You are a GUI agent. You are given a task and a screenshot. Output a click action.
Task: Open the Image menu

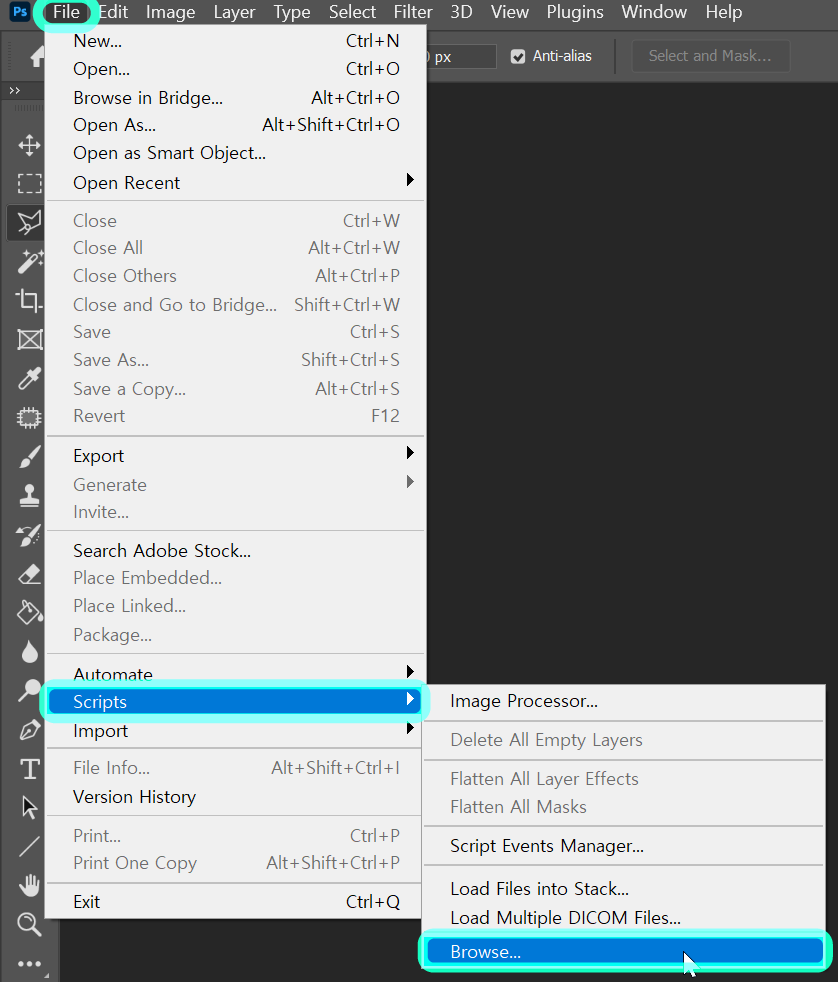coord(170,12)
